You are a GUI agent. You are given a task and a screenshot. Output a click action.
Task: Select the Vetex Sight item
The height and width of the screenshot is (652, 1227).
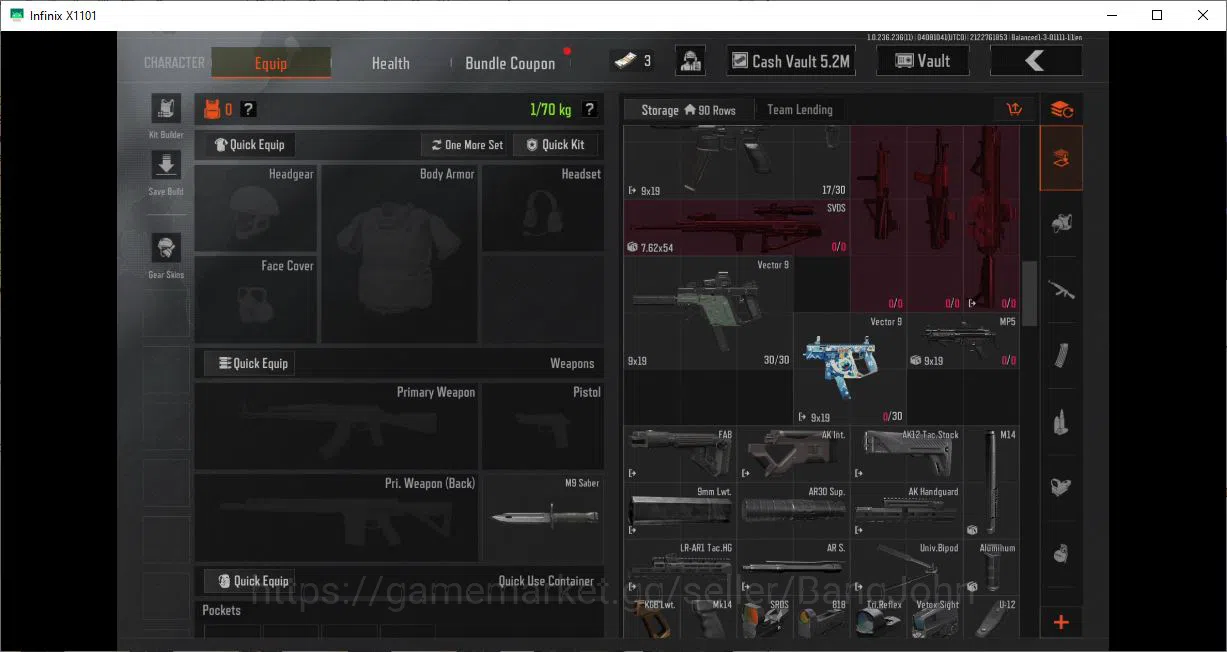(935, 617)
